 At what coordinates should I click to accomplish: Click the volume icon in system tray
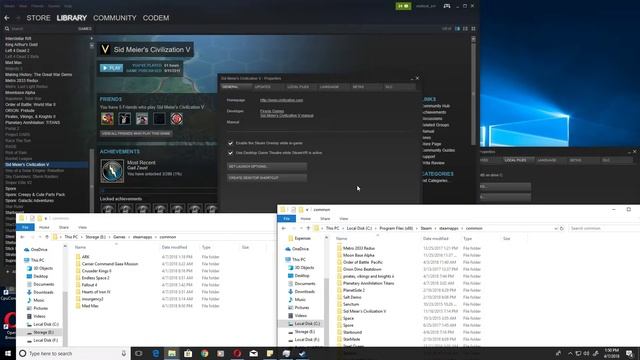(x=587, y=353)
